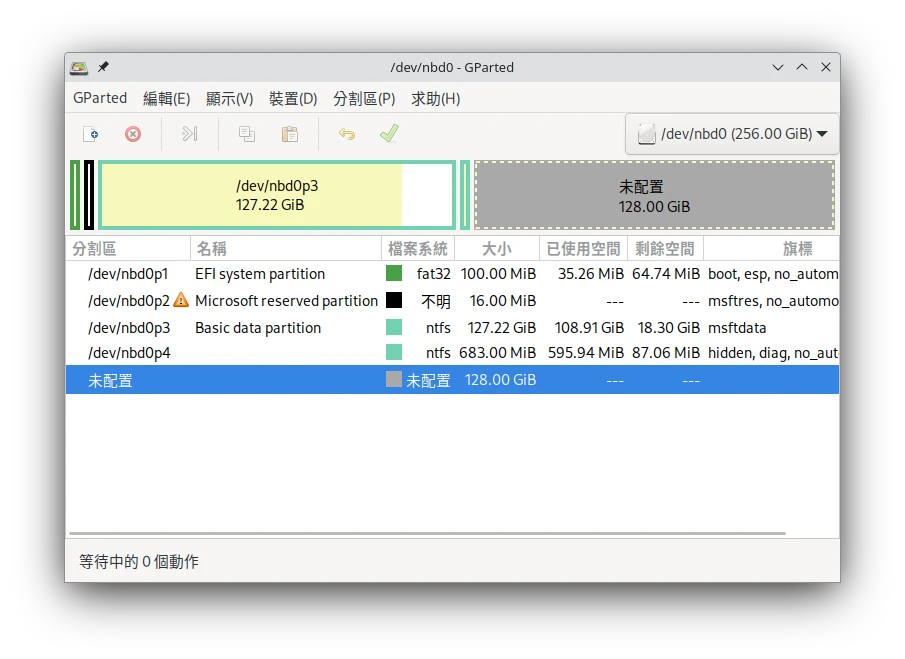
Task: Click the GParted app icon in title bar
Action: coord(79,68)
